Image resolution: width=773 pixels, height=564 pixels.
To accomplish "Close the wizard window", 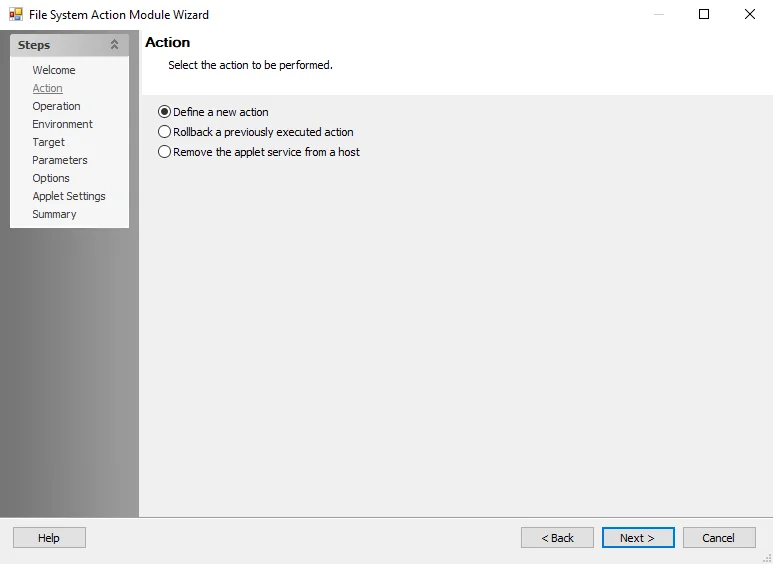I will (750, 14).
